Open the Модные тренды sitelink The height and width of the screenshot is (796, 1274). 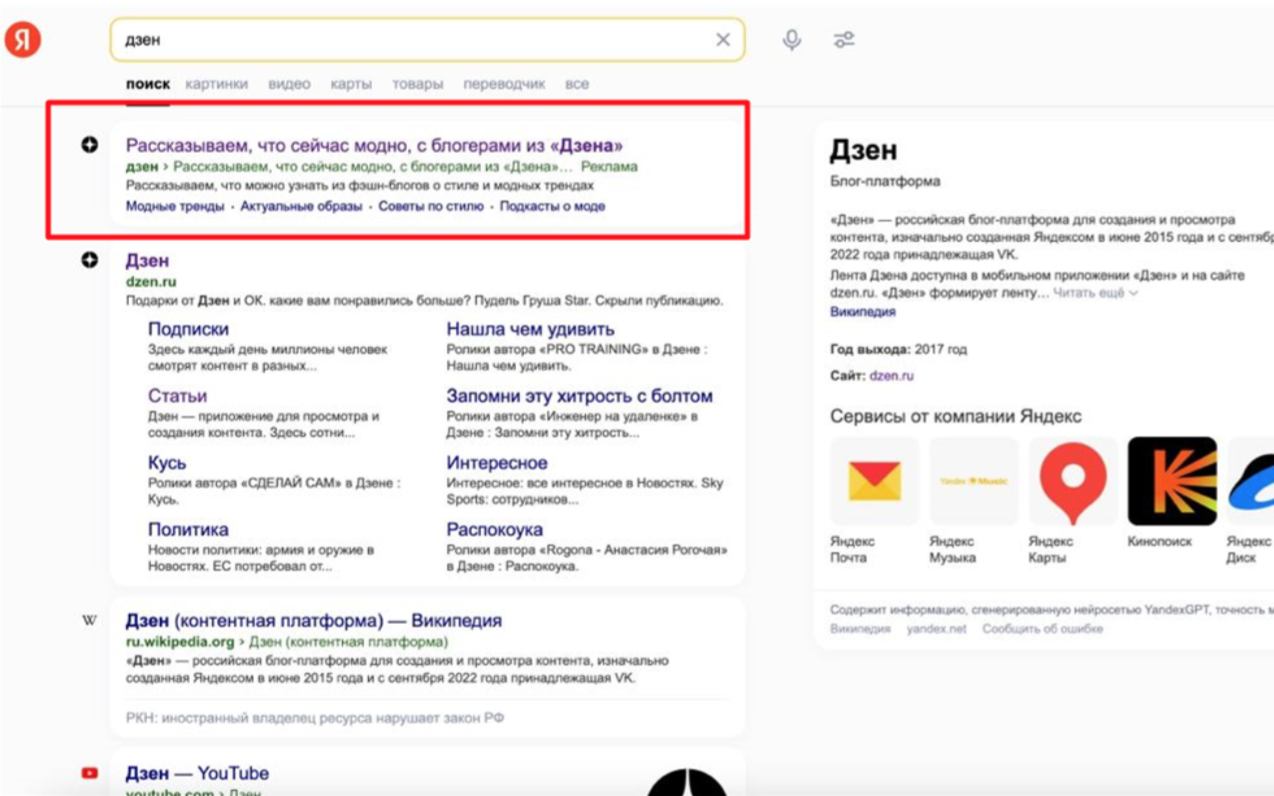coord(175,206)
